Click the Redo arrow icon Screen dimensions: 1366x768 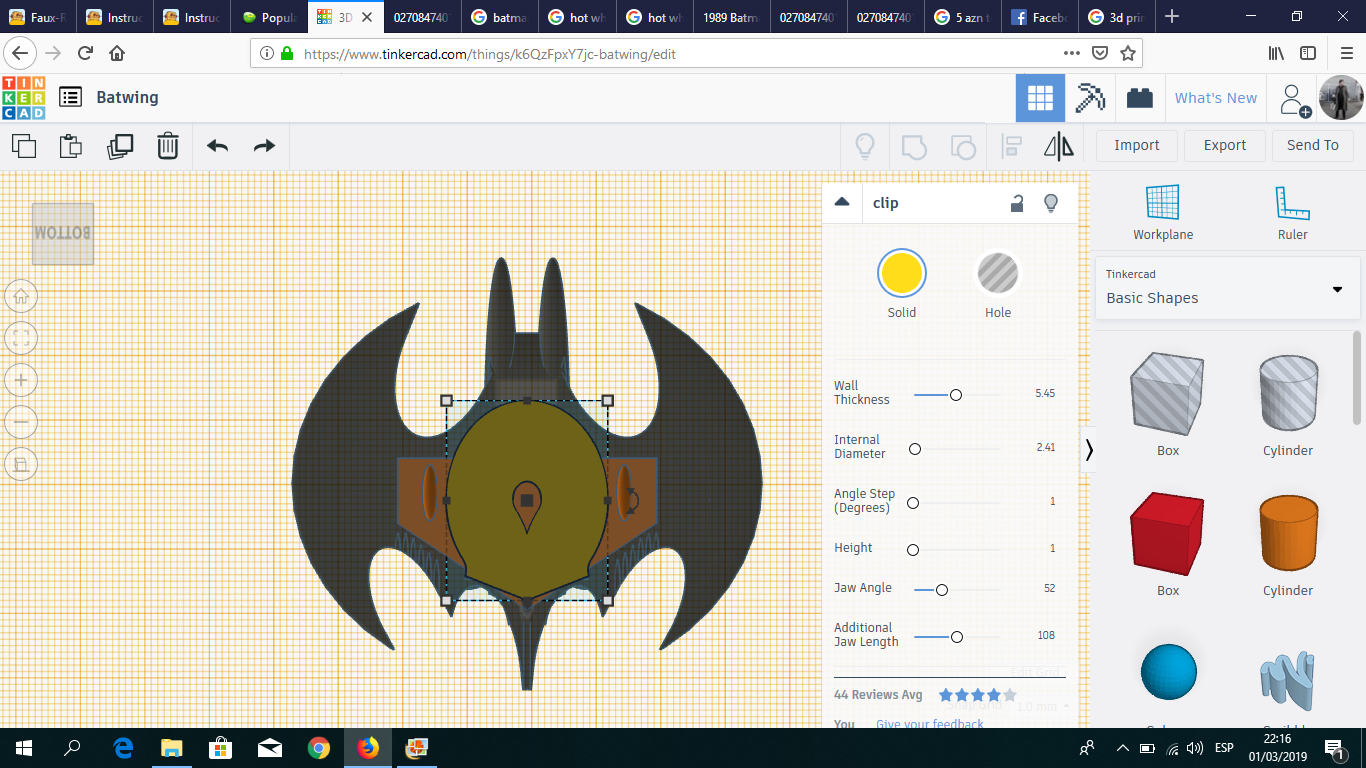click(264, 146)
